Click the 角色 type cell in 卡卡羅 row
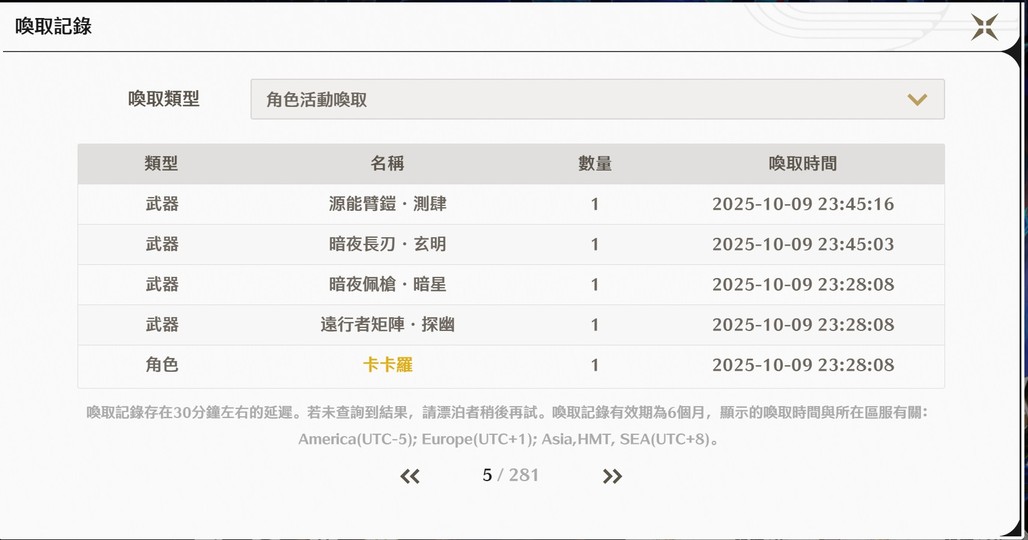This screenshot has height=540, width=1028. click(x=161, y=365)
